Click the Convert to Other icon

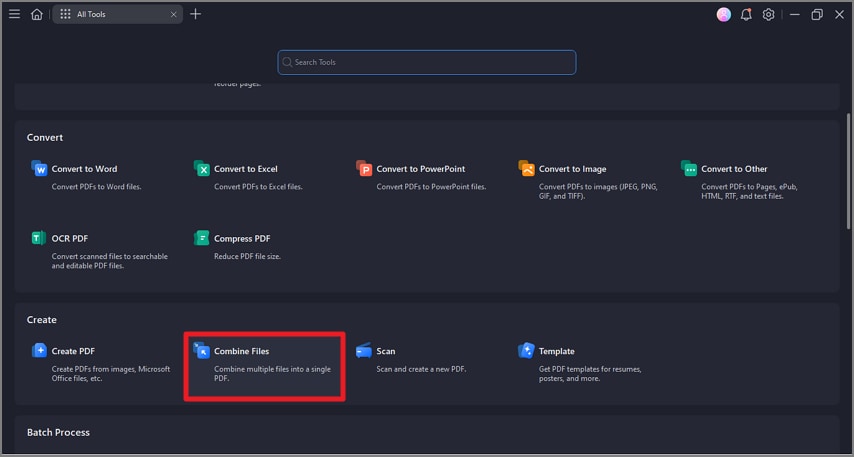pyautogui.click(x=689, y=169)
